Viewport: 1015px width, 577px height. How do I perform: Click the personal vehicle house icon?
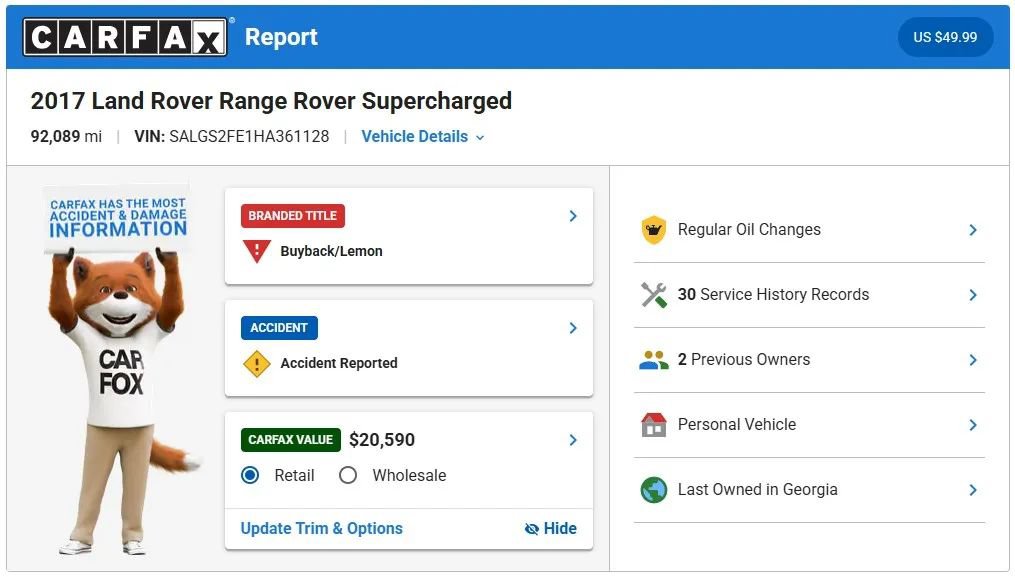(x=654, y=425)
